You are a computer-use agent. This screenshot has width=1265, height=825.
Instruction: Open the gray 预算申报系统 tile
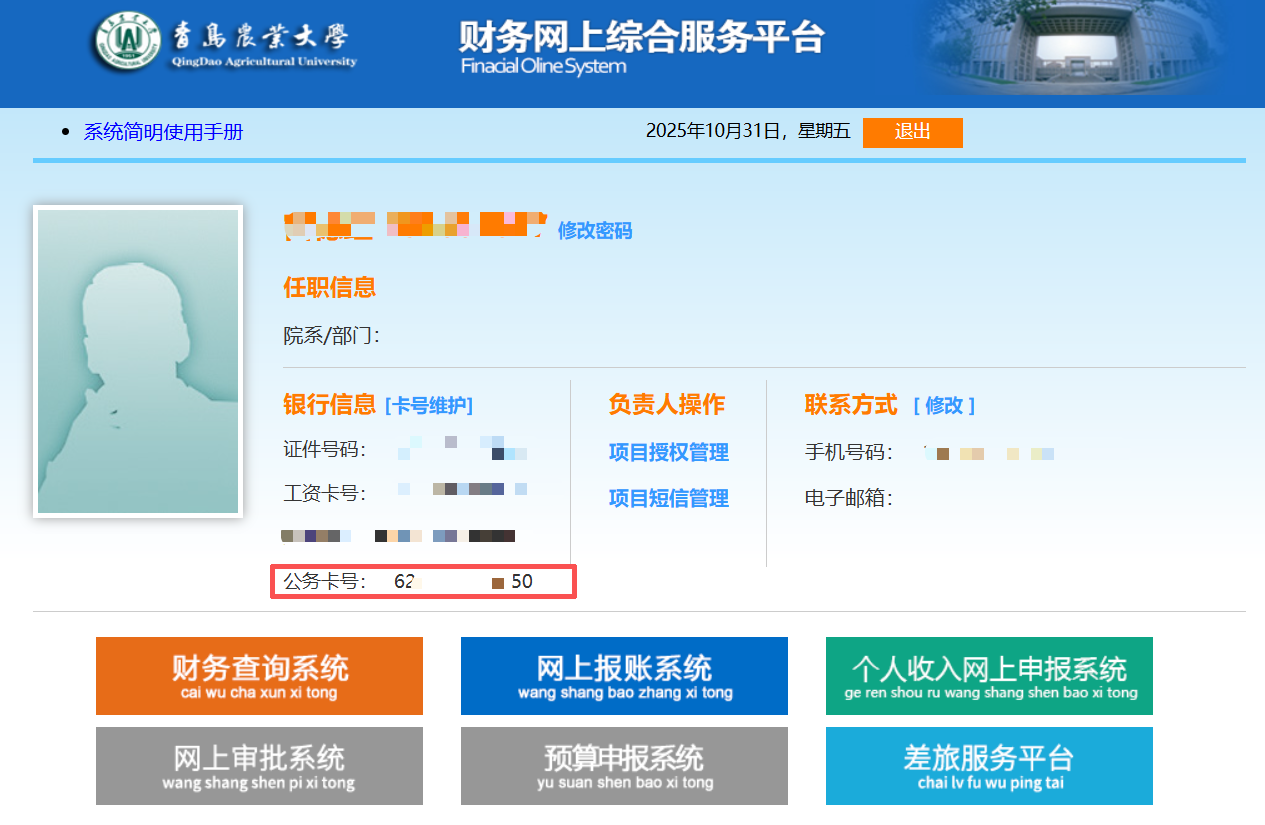point(624,766)
